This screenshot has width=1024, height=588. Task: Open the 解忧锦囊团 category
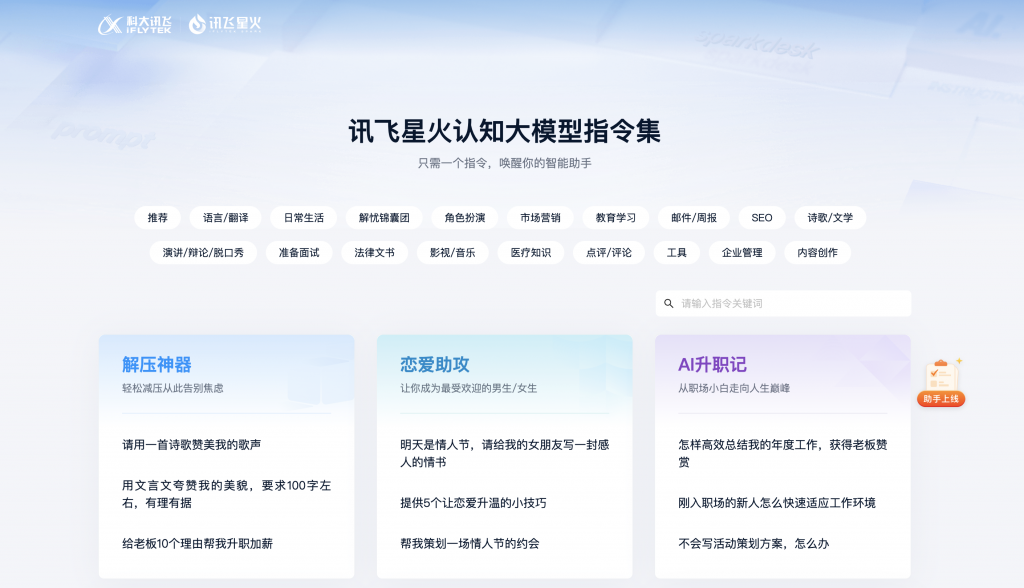coord(384,218)
